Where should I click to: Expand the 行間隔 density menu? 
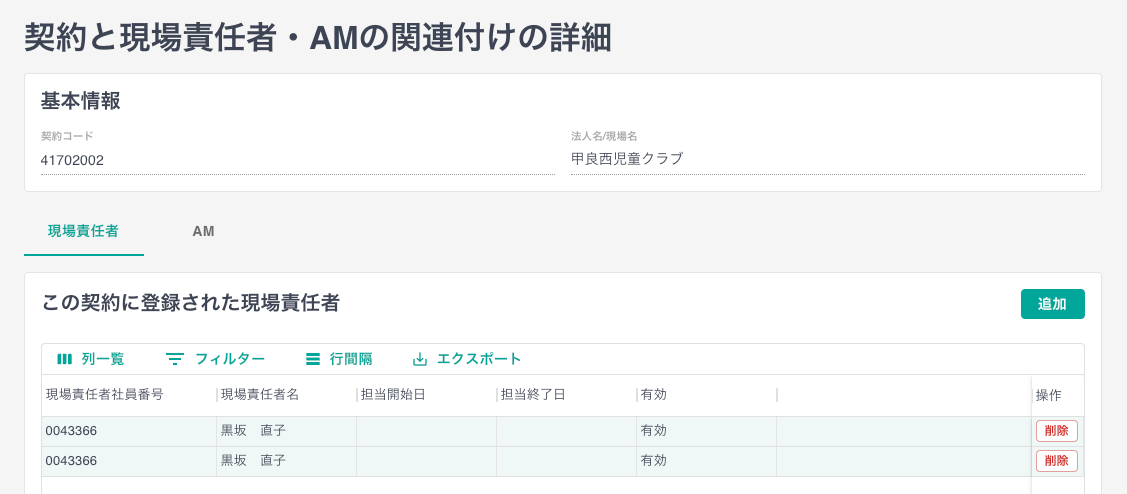coord(351,359)
